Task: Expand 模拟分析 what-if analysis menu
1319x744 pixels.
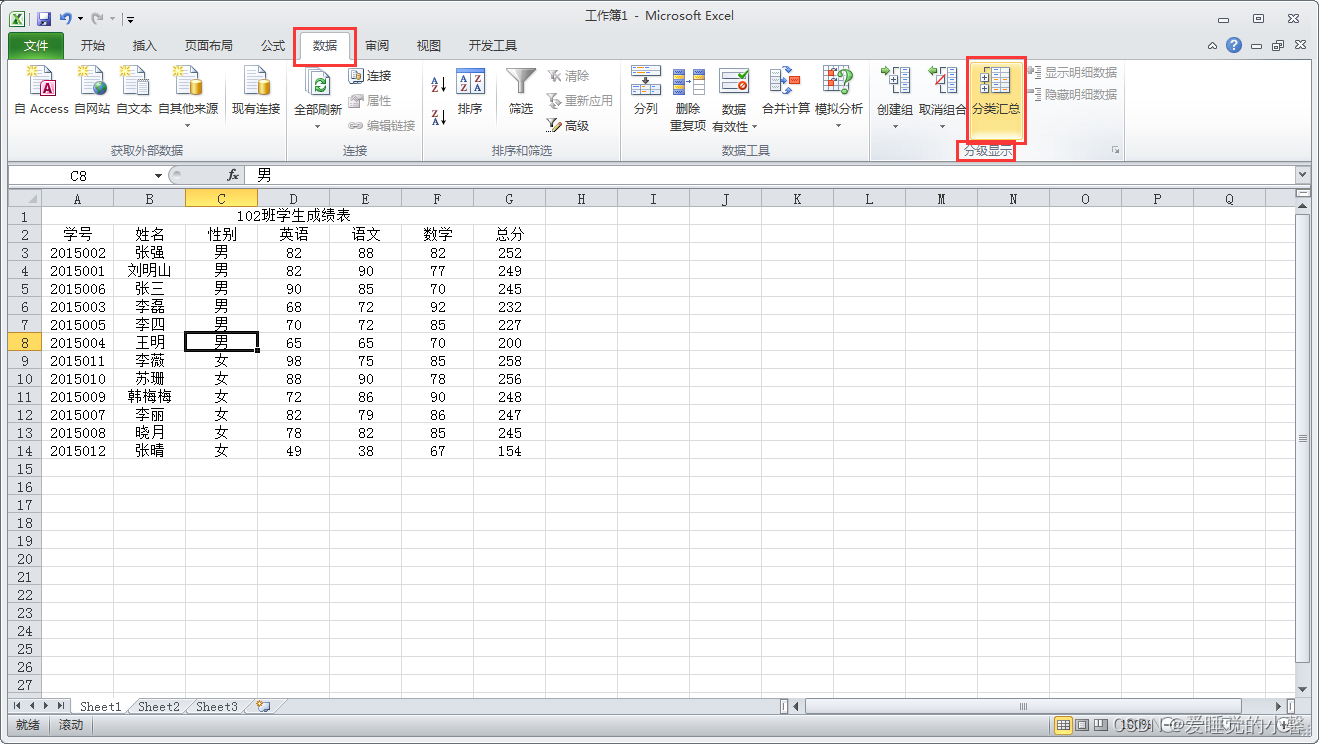Action: click(838, 98)
